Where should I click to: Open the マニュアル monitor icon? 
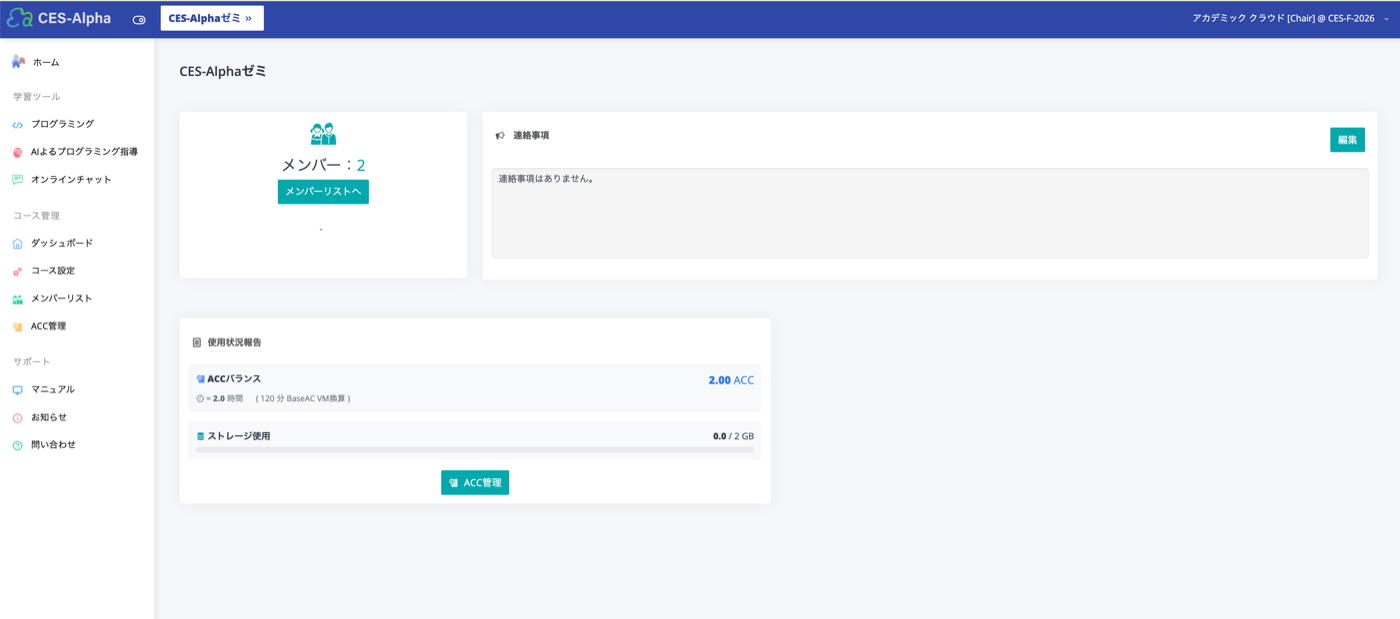tap(17, 390)
